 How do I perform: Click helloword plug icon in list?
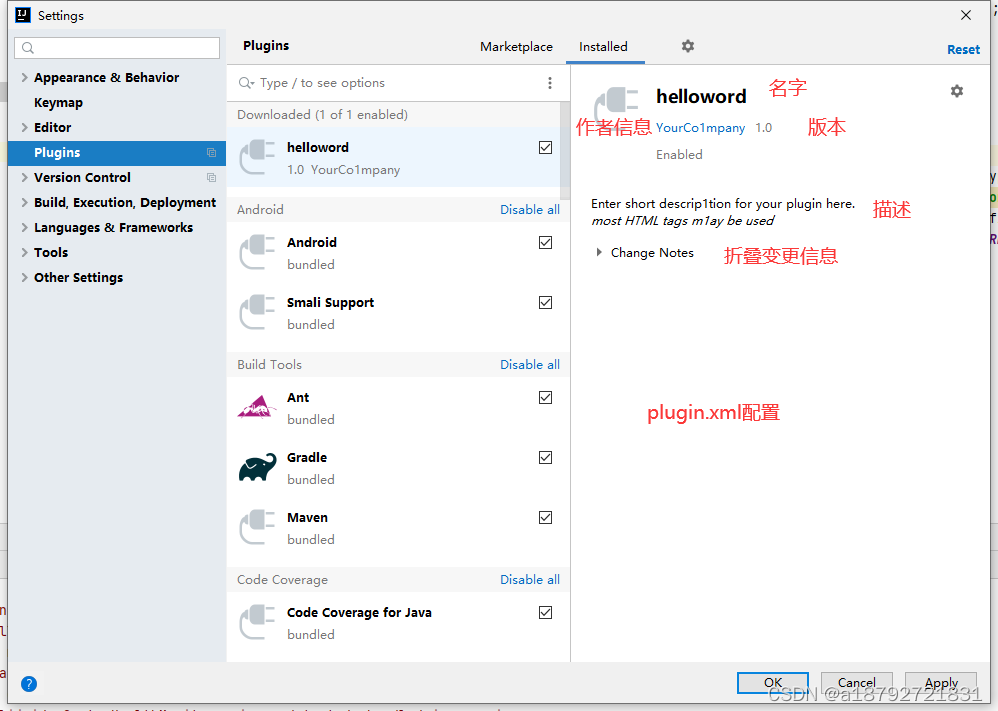[x=257, y=157]
